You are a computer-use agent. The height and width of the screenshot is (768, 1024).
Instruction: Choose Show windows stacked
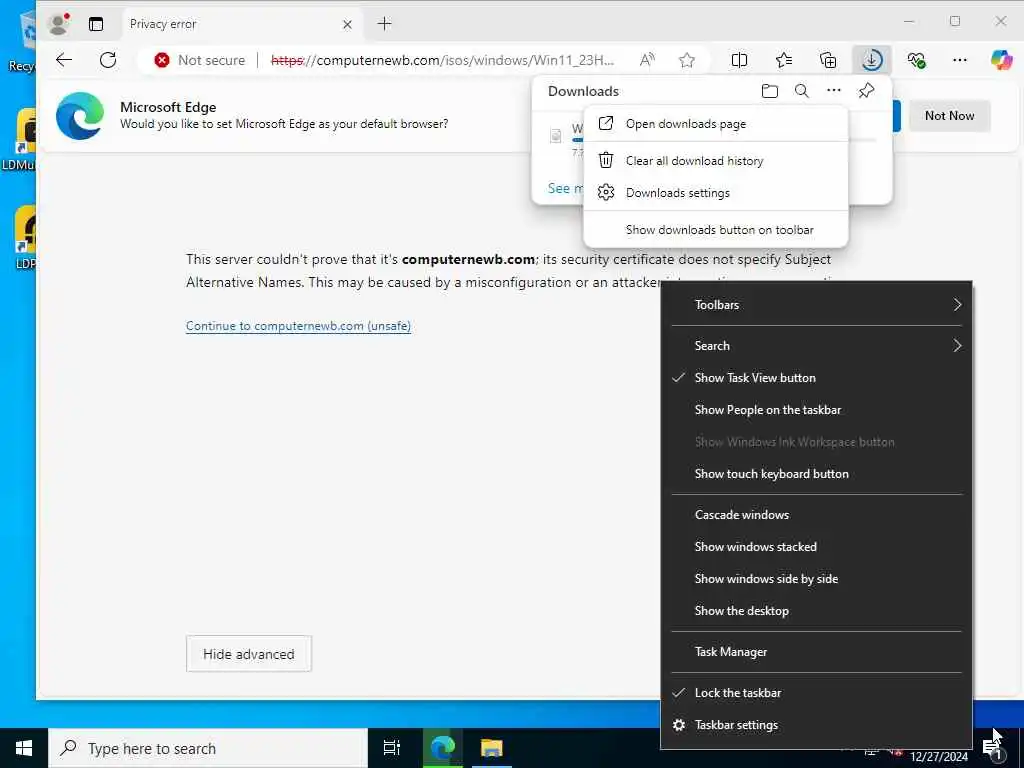point(816,547)
